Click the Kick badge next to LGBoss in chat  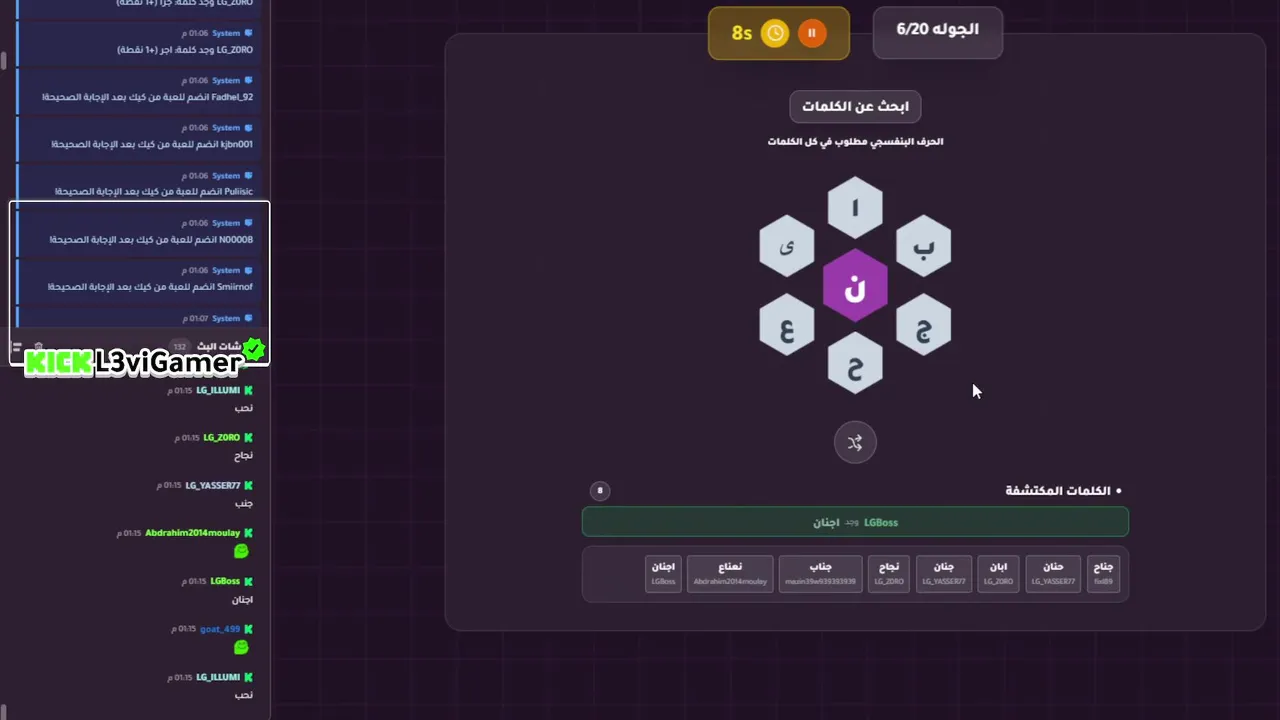click(248, 581)
